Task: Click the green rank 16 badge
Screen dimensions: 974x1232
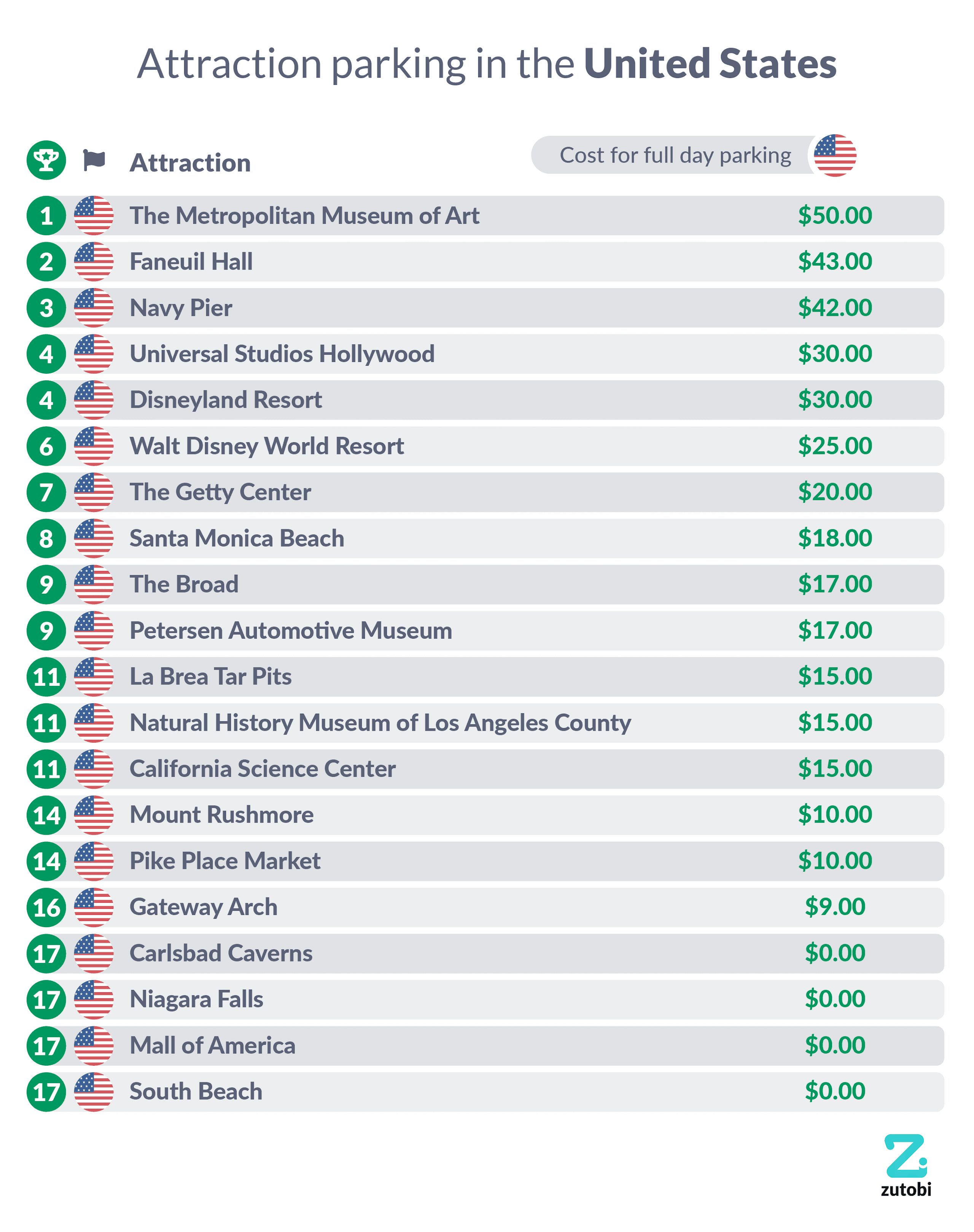Action: (x=46, y=907)
